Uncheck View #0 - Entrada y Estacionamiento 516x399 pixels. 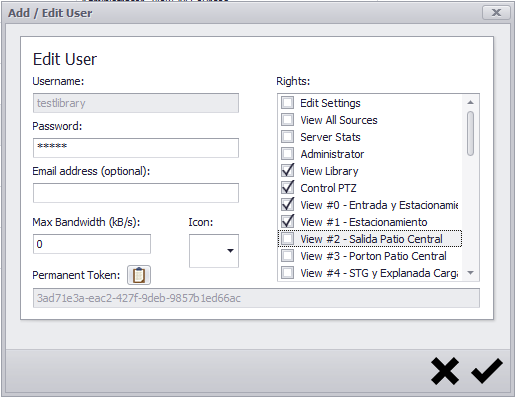(287, 205)
